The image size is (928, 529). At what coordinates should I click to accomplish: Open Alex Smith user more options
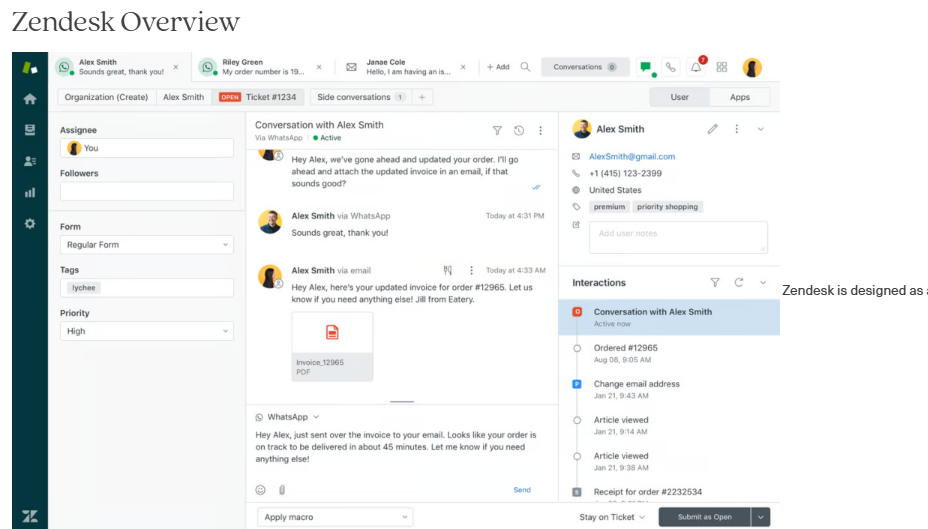[736, 128]
